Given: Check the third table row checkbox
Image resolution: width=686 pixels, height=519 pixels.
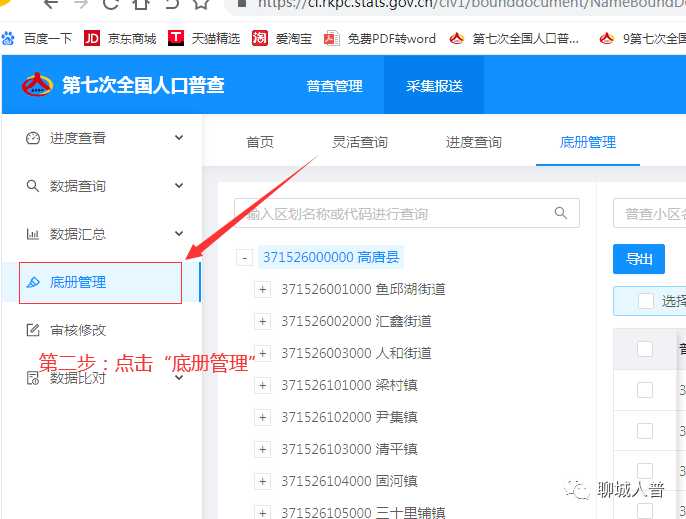Looking at the screenshot, I should 645,471.
